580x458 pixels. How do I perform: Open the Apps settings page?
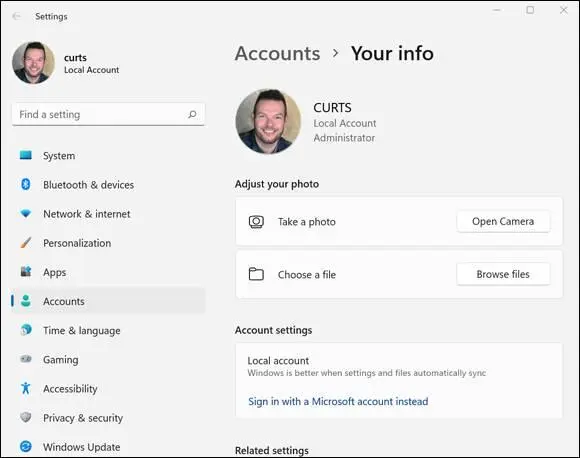point(108,272)
